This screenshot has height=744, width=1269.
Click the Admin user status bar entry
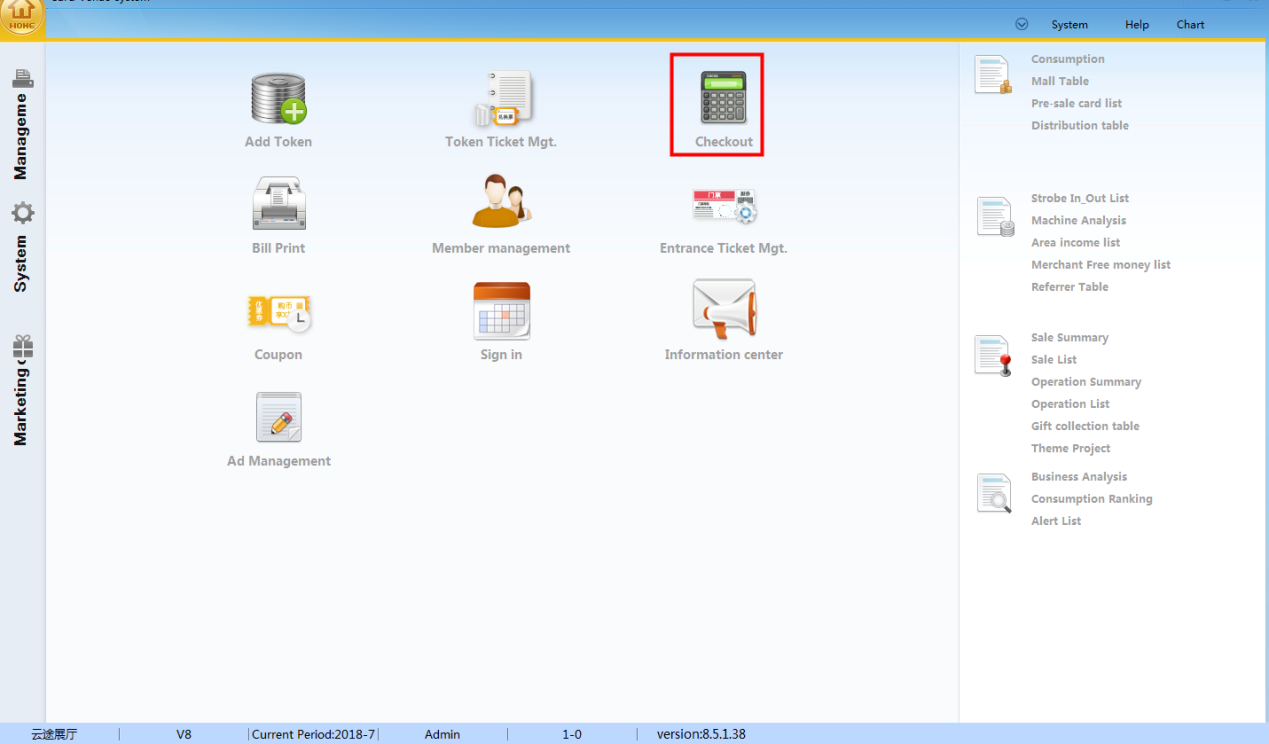pyautogui.click(x=442, y=734)
